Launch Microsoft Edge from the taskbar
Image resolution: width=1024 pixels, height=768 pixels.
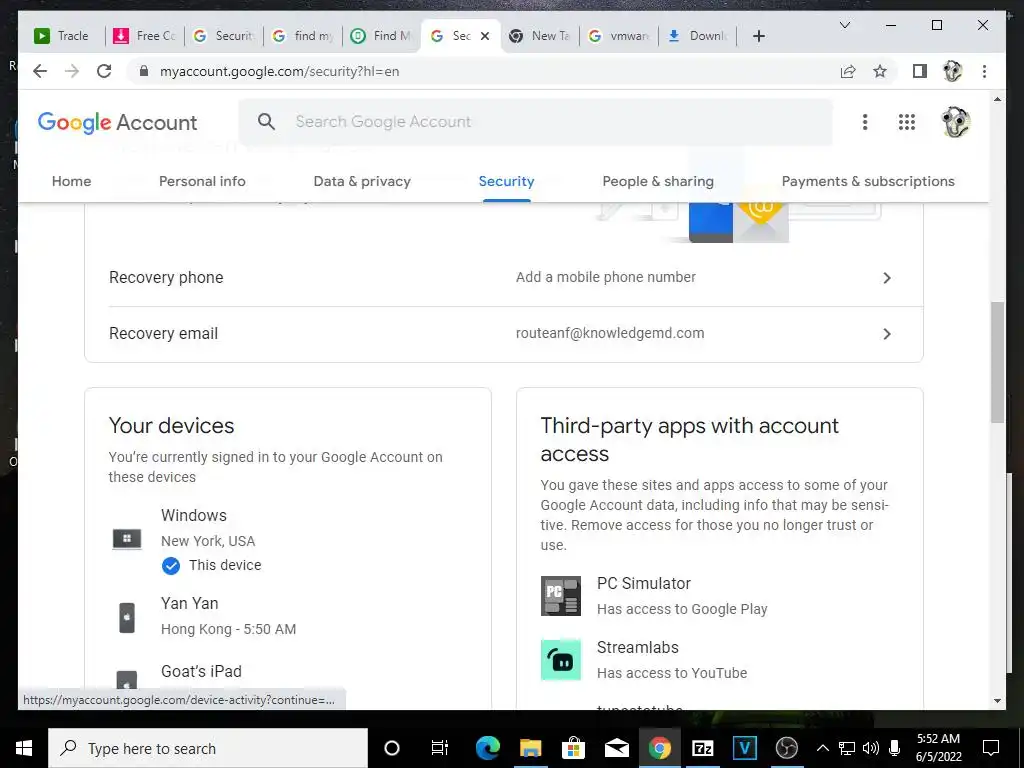(487, 748)
